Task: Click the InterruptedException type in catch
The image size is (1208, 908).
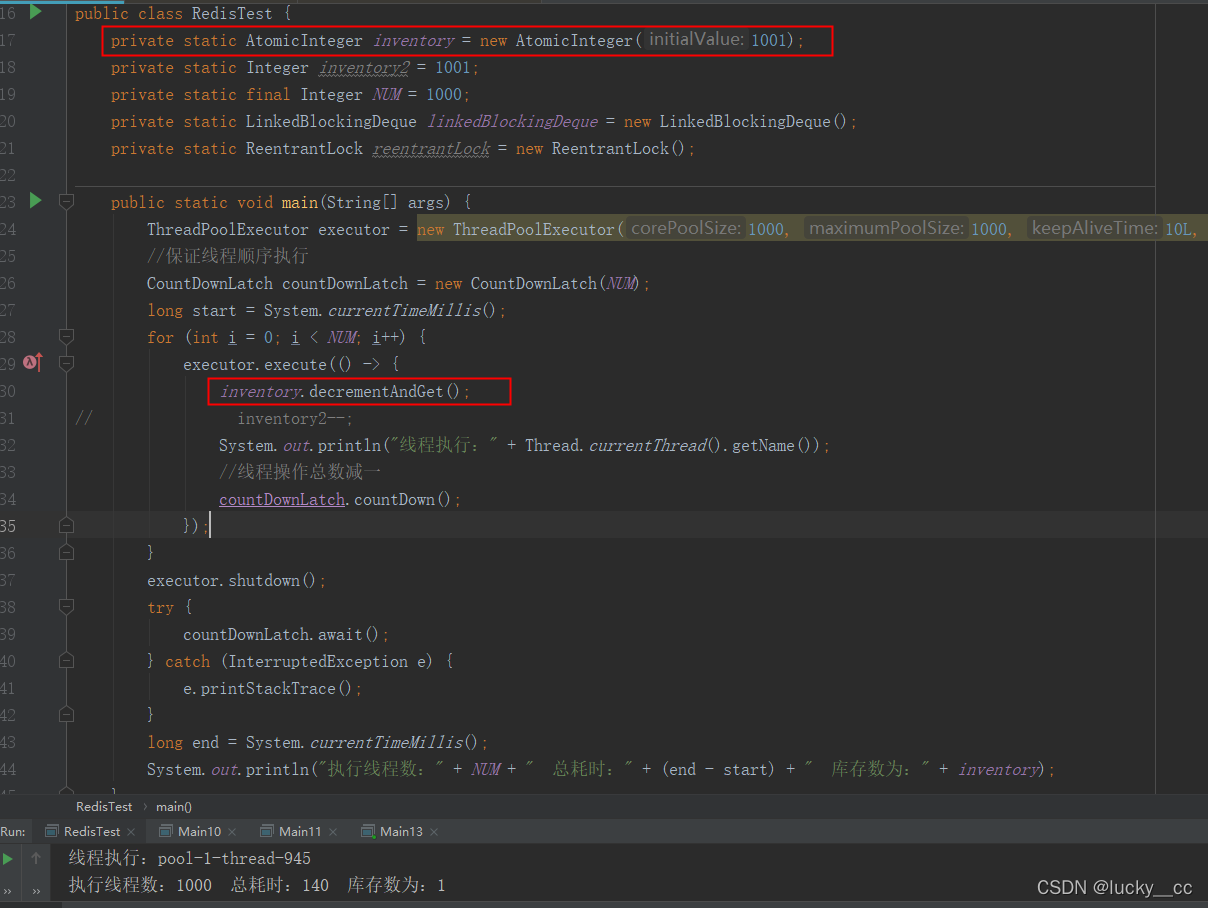Action: [318, 661]
